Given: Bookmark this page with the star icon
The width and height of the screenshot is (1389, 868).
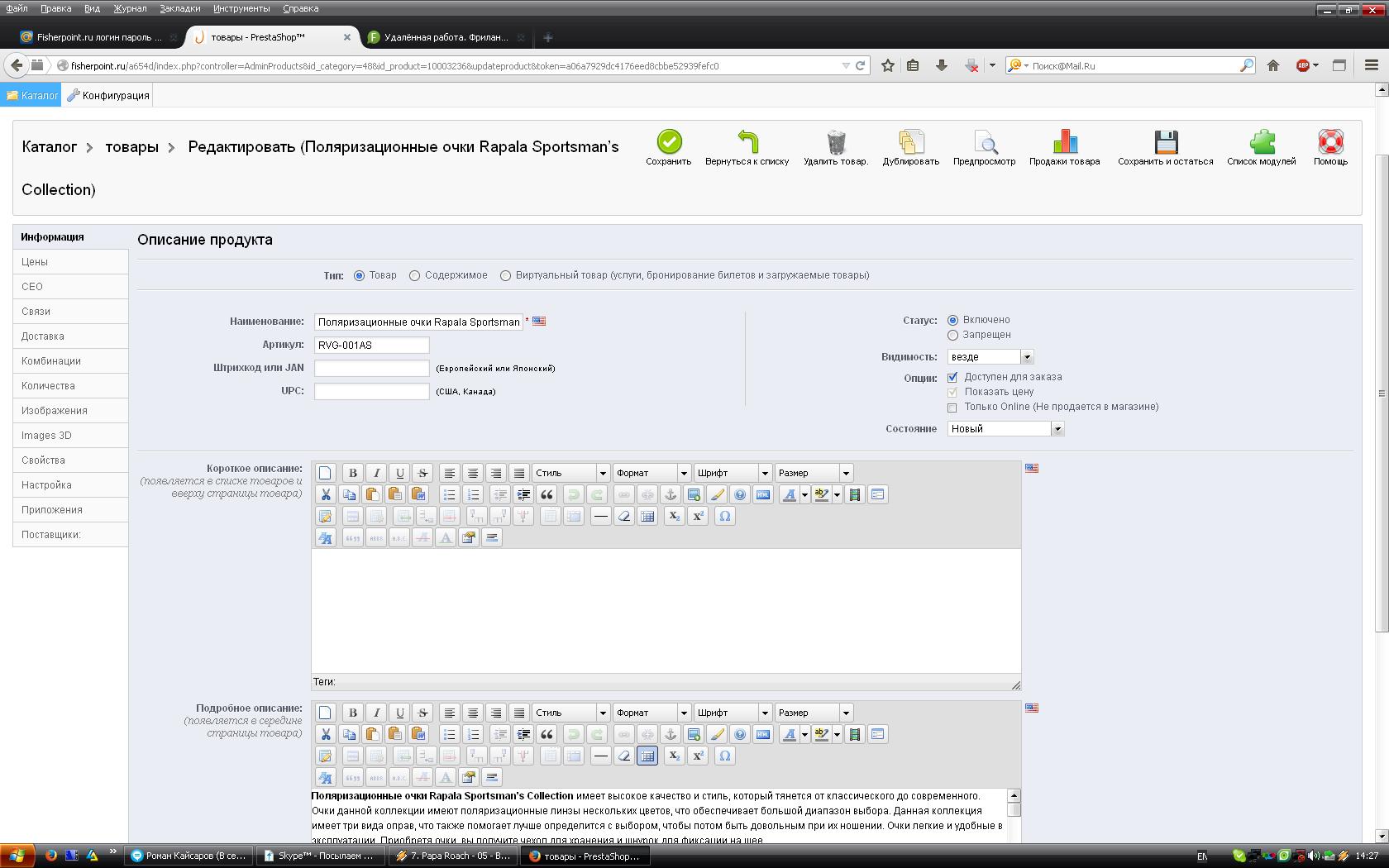Looking at the screenshot, I should coord(888,65).
